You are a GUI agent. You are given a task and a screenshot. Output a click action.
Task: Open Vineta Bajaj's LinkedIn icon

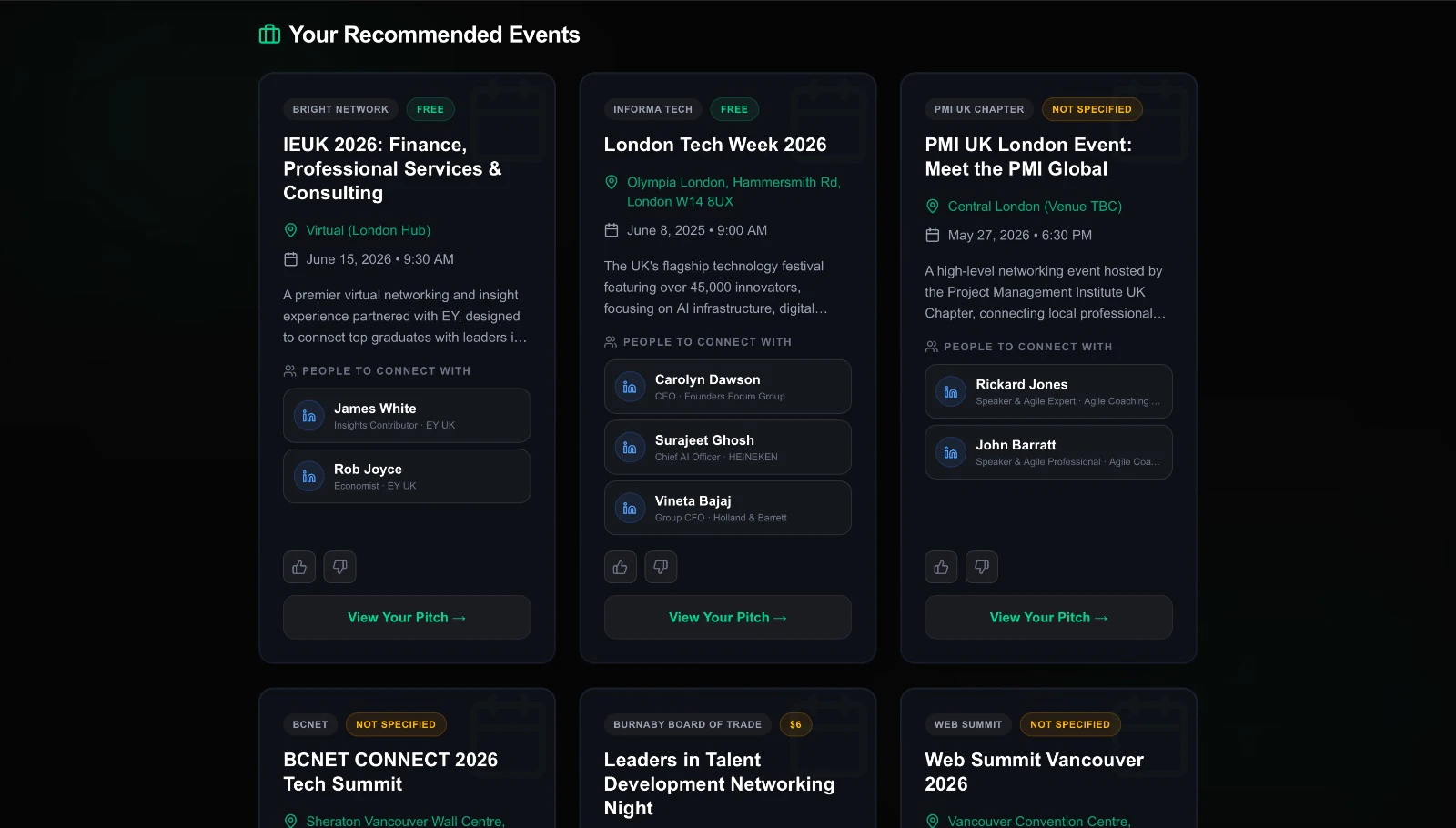(x=630, y=508)
